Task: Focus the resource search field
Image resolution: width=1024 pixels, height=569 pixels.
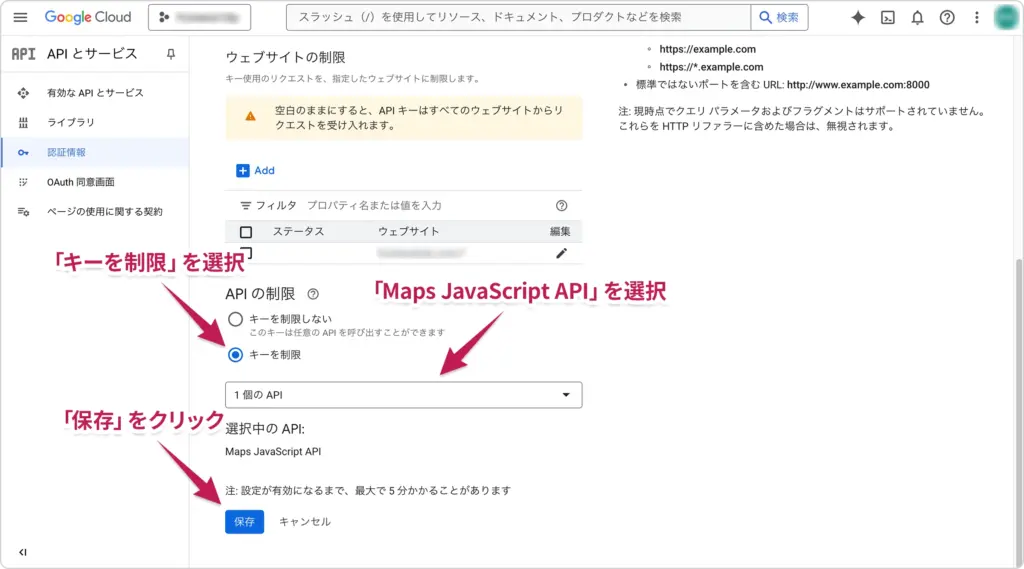Action: 518,18
